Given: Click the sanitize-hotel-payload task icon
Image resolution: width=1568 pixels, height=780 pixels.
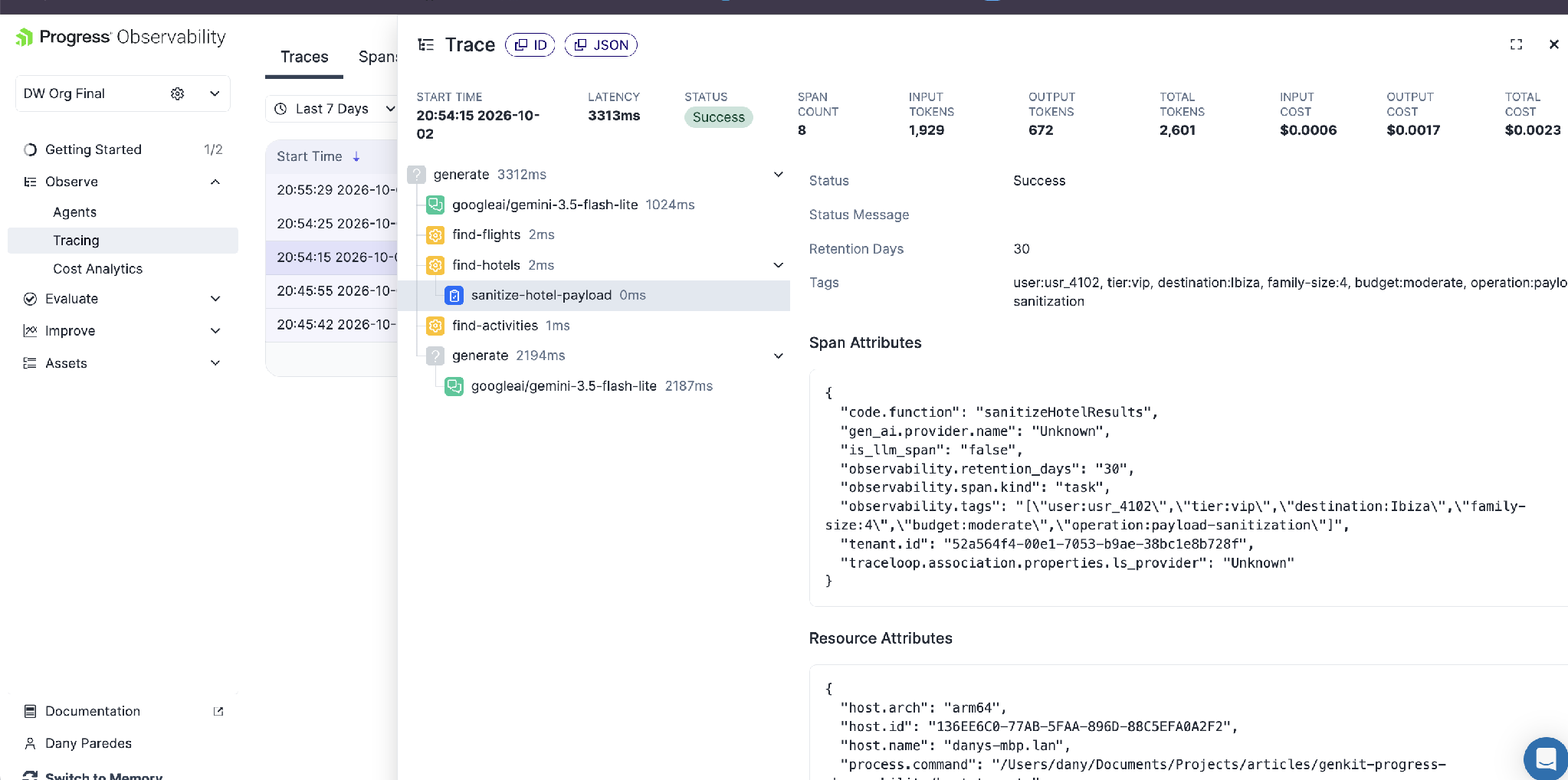Looking at the screenshot, I should [x=454, y=295].
